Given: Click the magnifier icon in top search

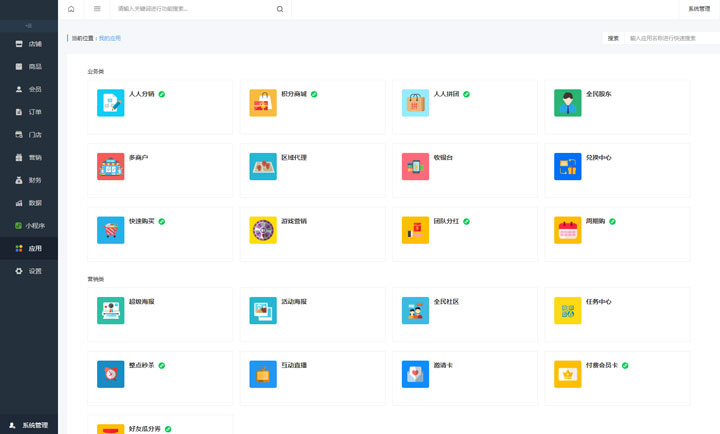Looking at the screenshot, I should 280,9.
